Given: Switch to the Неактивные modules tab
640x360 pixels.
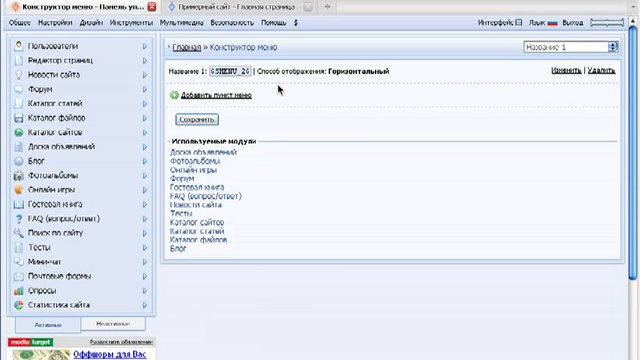Looking at the screenshot, I should [x=113, y=324].
